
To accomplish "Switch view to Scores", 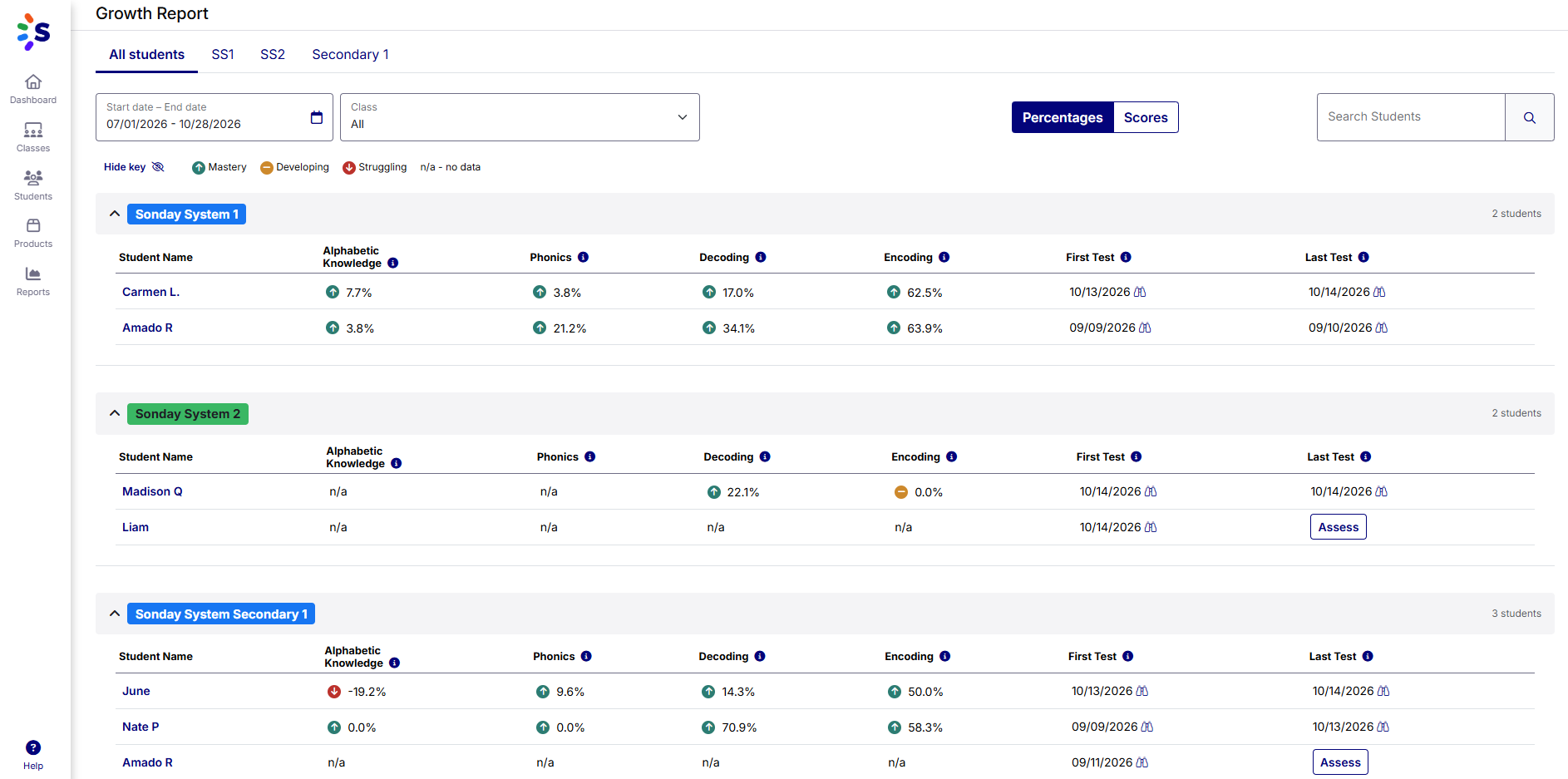I will point(1146,117).
